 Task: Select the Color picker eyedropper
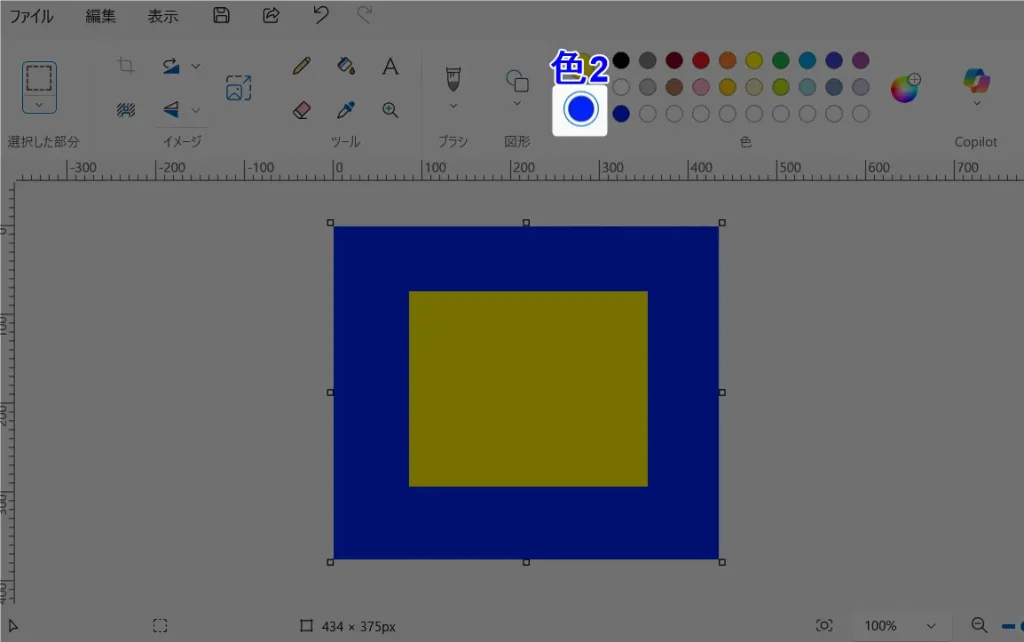coord(346,110)
